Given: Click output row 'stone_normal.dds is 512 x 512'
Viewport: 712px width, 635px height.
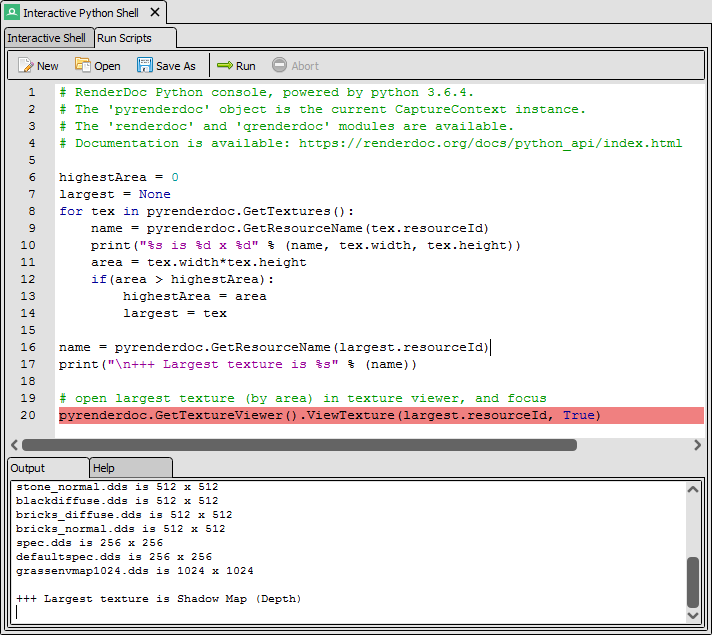Looking at the screenshot, I should pos(117,486).
